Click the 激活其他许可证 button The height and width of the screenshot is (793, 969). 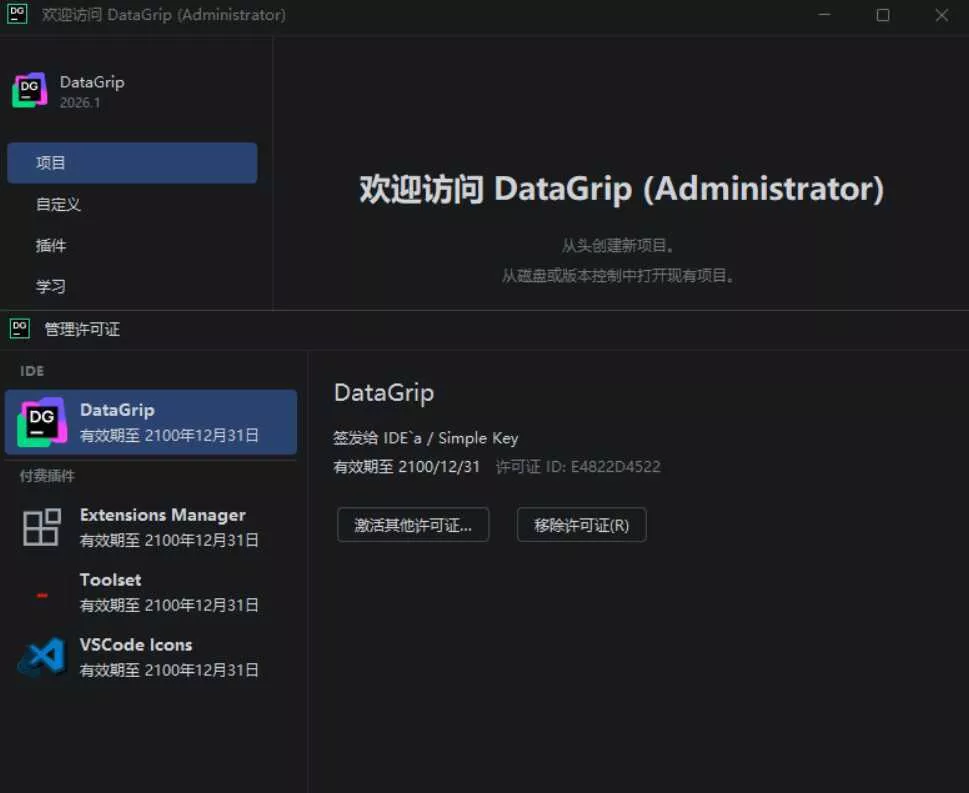(413, 524)
